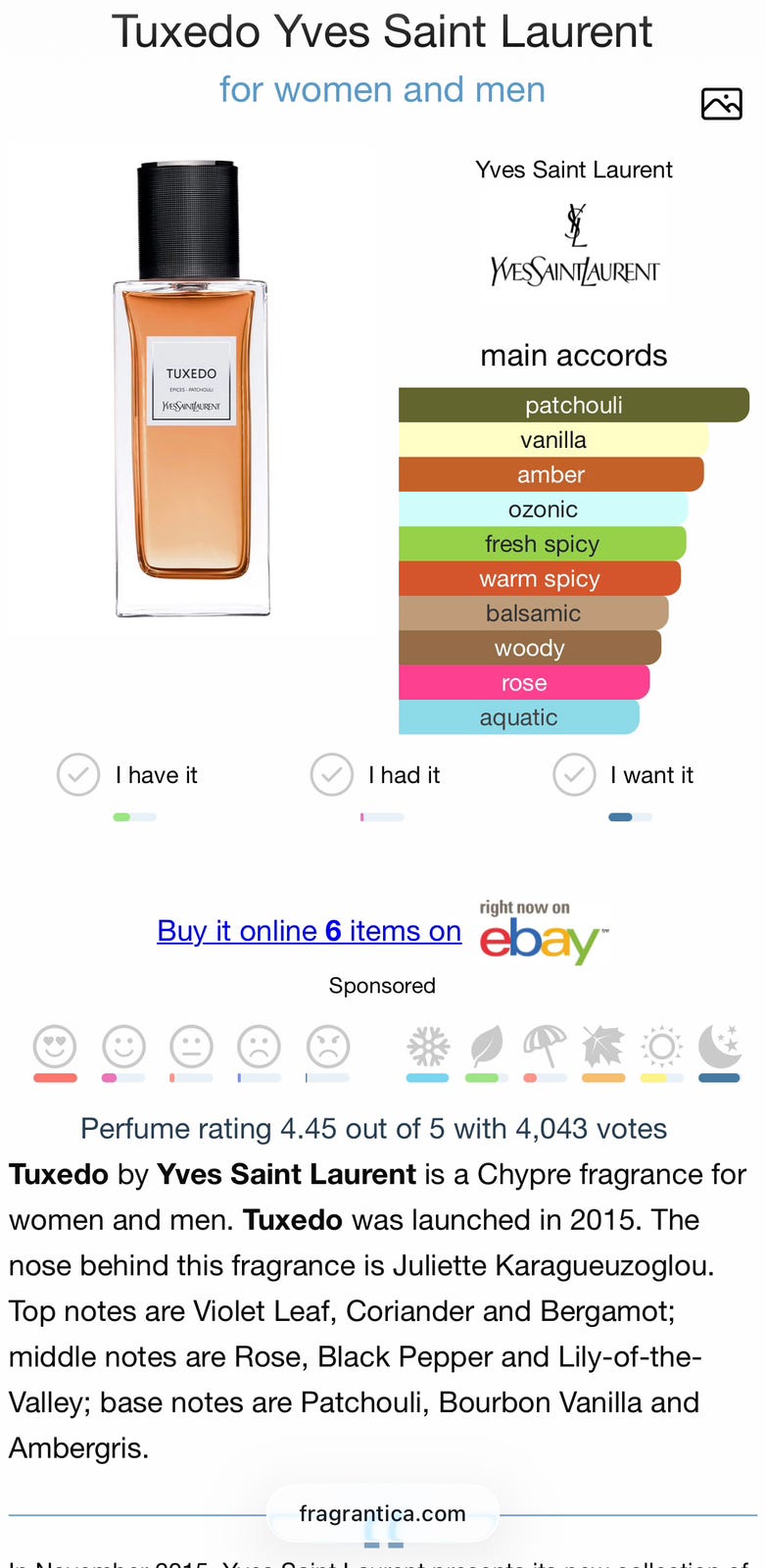
Task: Vote winter snowflake season icon
Action: (428, 1048)
